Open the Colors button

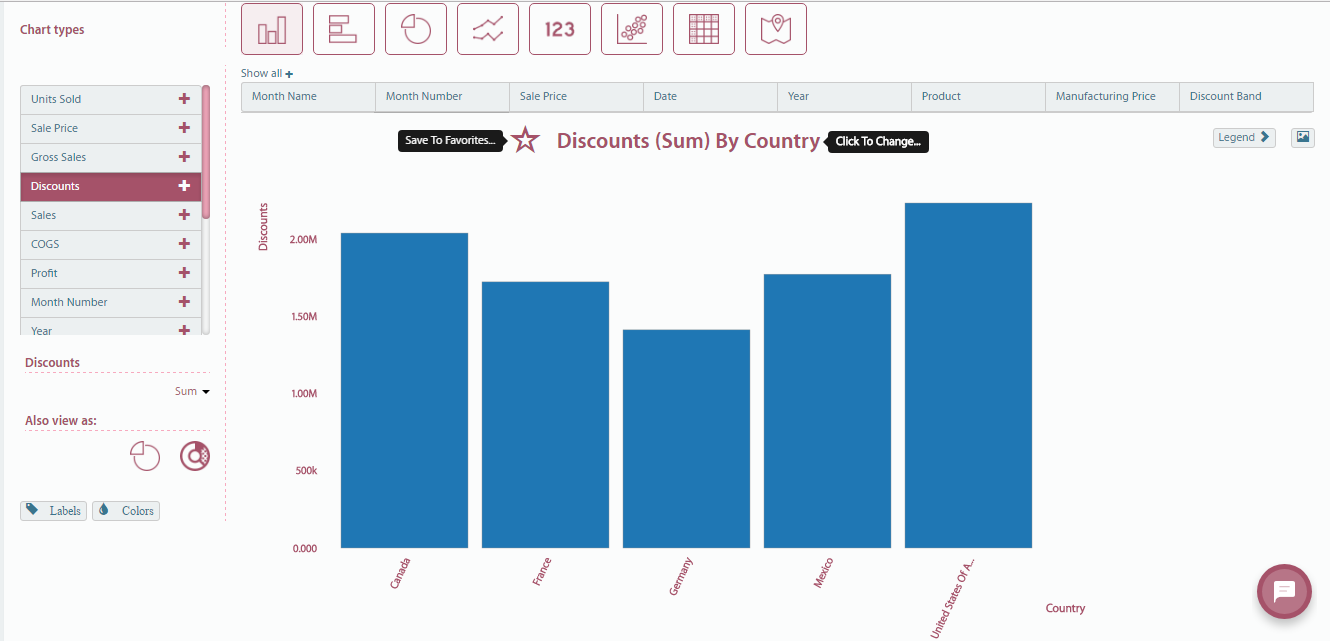126,510
